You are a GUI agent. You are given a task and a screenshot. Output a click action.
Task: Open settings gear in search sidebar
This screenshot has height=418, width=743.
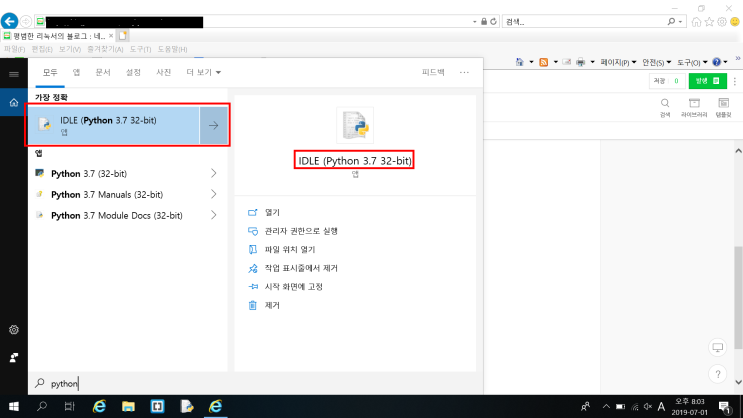click(x=14, y=330)
